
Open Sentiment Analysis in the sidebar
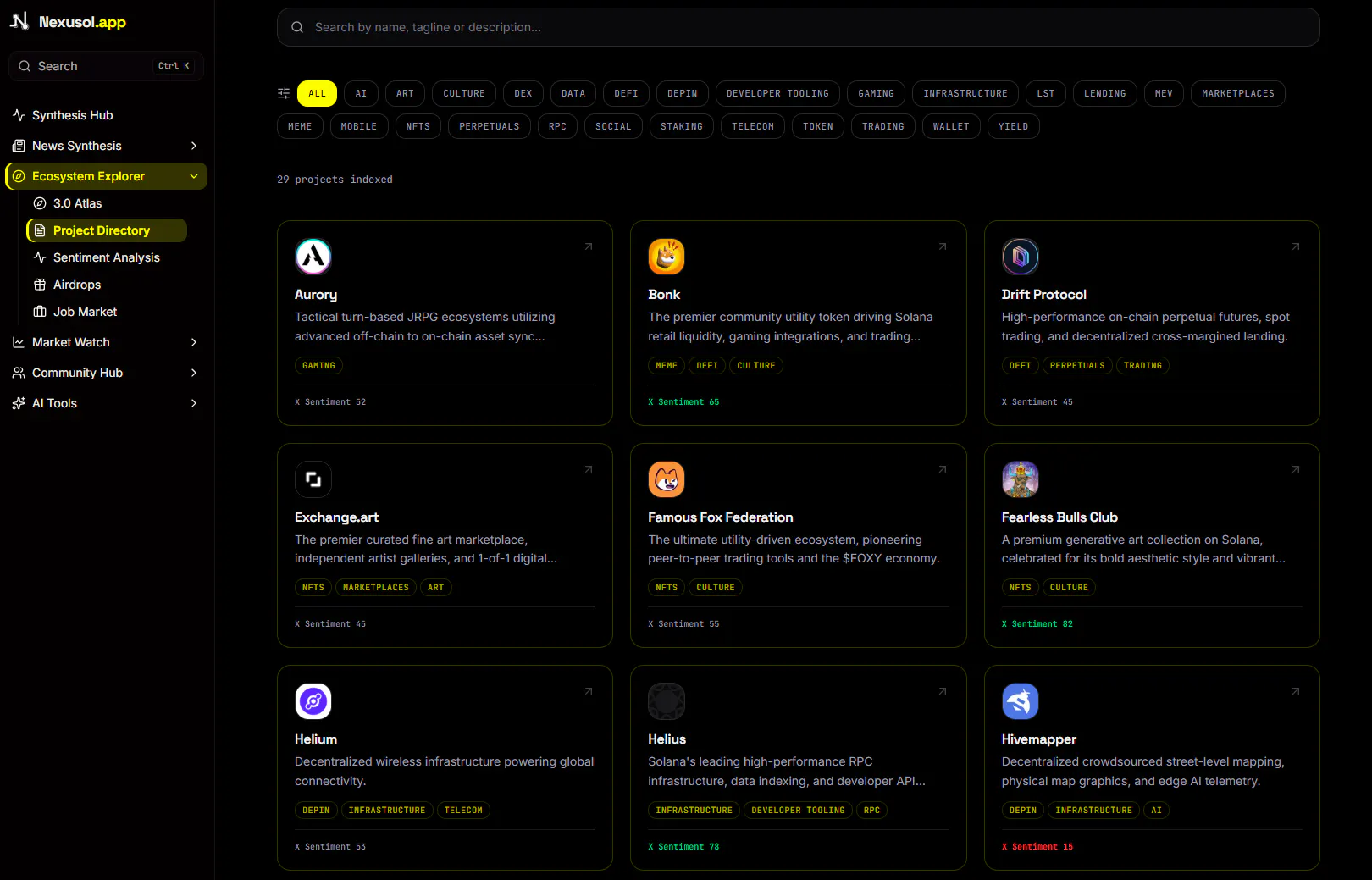click(x=107, y=257)
